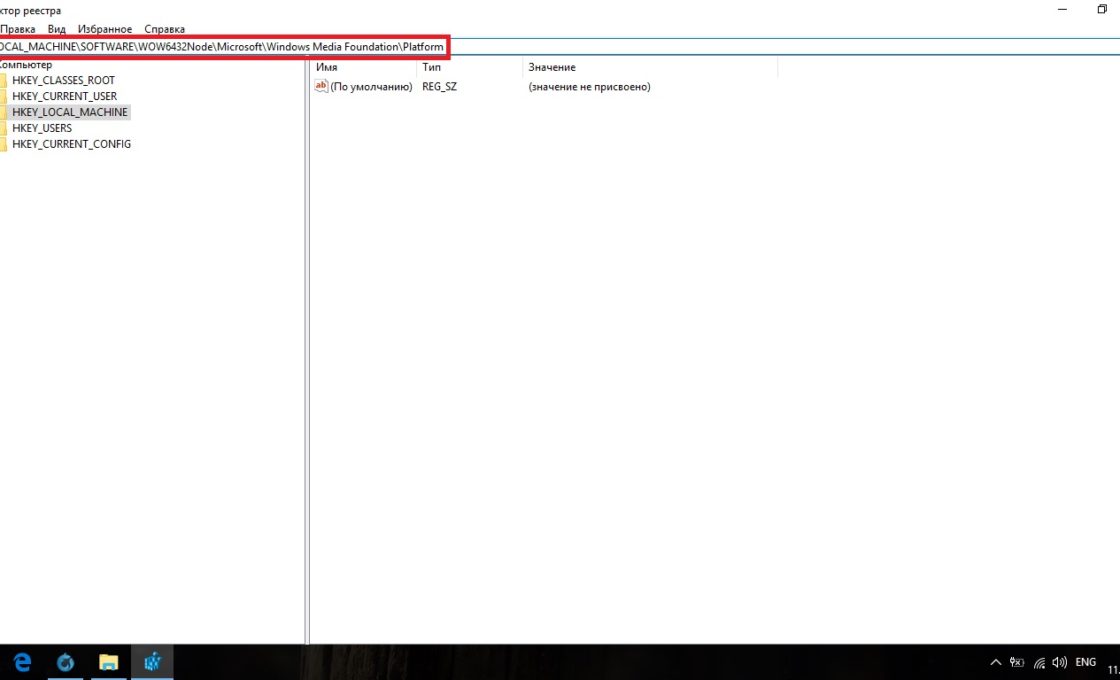Click the REG_SZ type cell
The image size is (1120, 680).
439,86
